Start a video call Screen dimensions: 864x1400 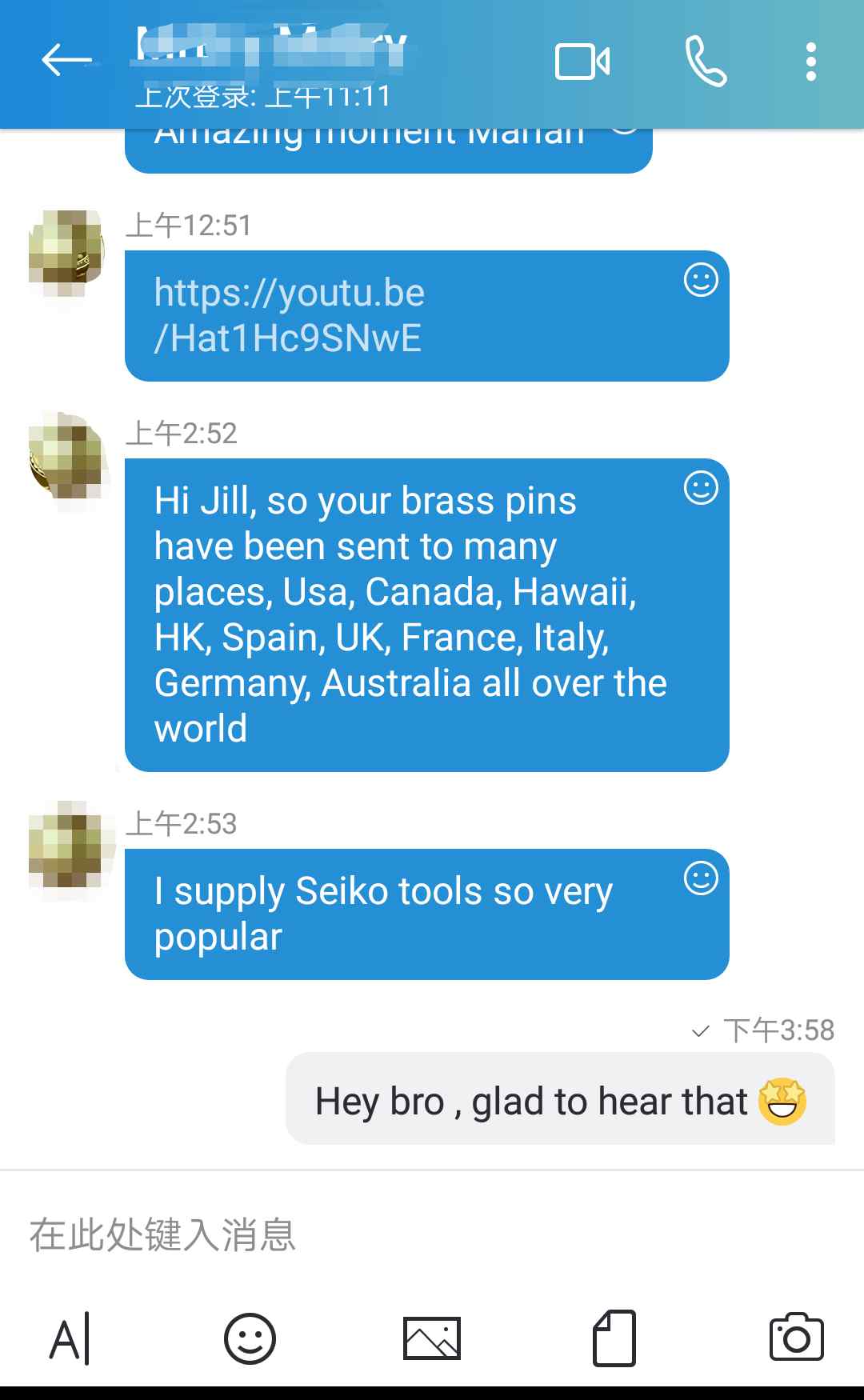click(582, 62)
